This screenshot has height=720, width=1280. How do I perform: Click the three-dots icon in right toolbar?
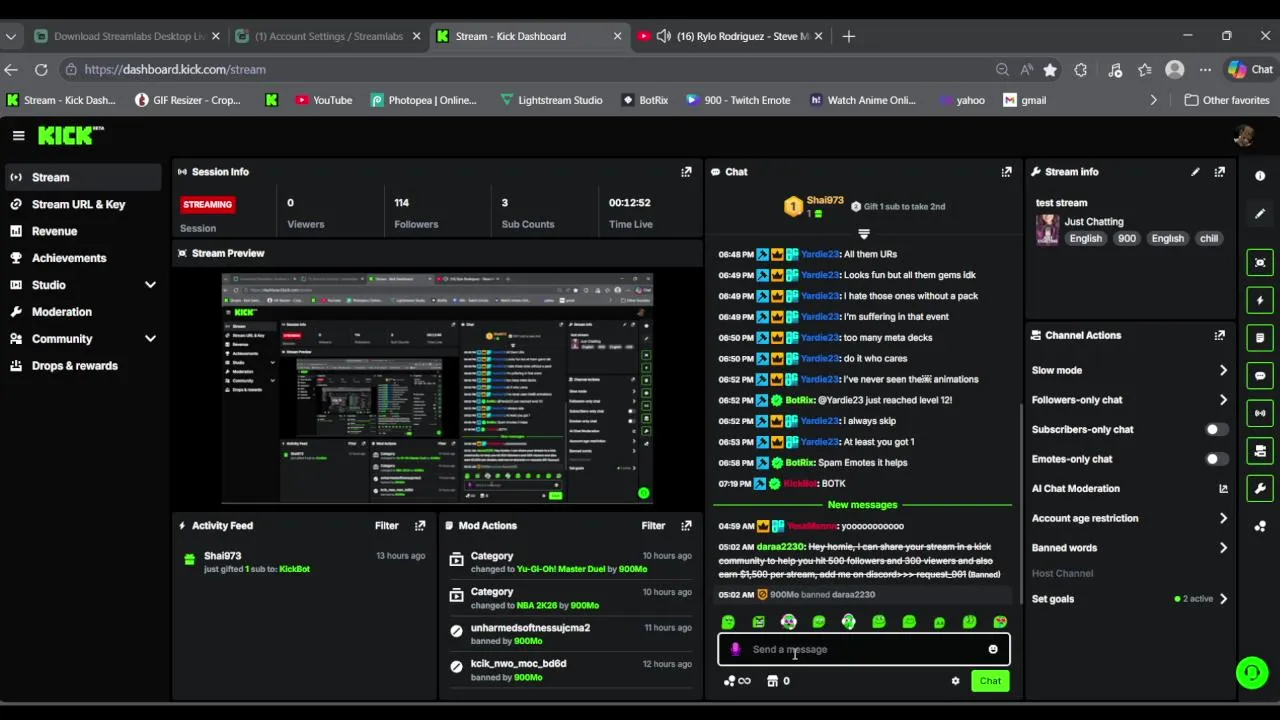coord(1260,527)
